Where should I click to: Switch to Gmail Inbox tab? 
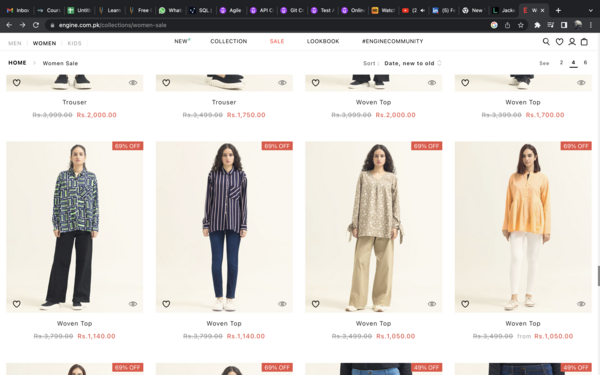click(x=18, y=10)
